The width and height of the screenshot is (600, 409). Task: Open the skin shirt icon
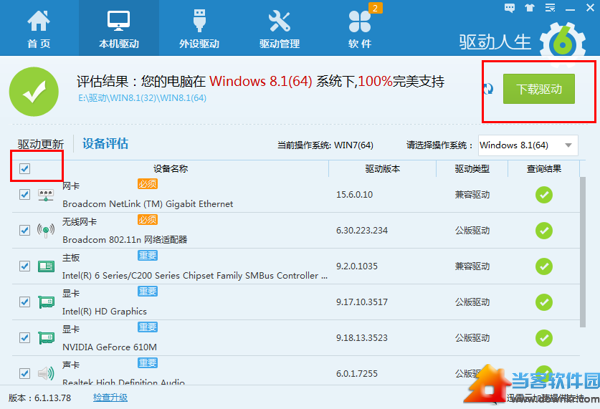(x=530, y=8)
